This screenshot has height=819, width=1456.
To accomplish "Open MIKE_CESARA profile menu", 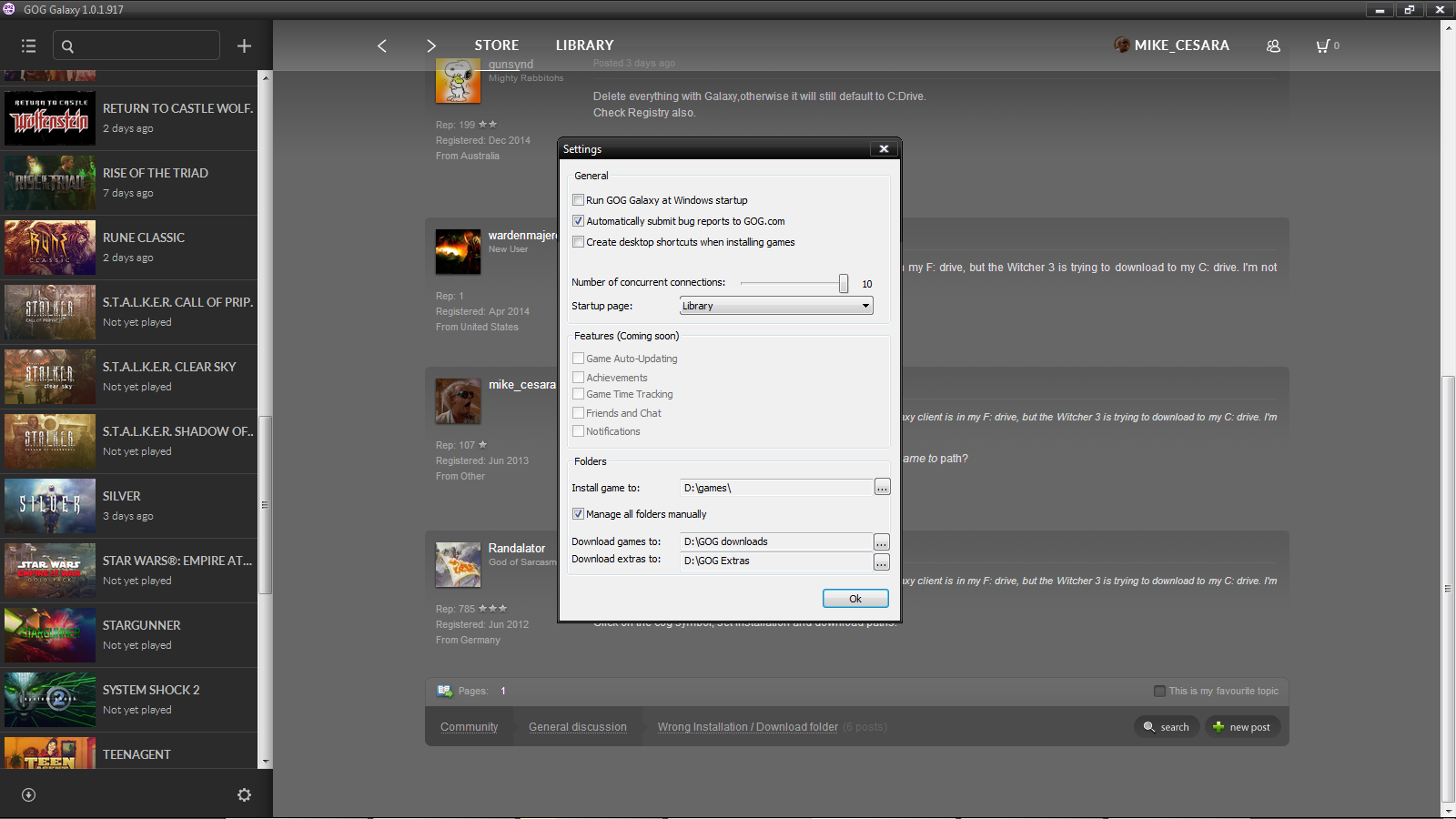I will [1172, 45].
